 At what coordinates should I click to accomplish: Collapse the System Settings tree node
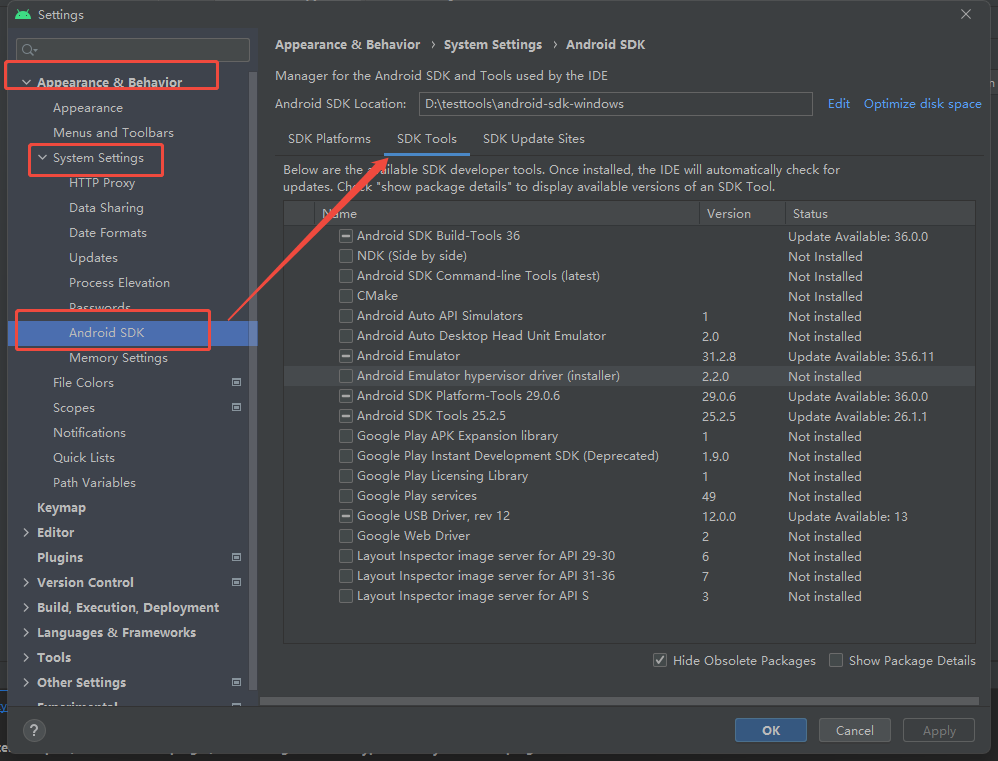click(43, 157)
